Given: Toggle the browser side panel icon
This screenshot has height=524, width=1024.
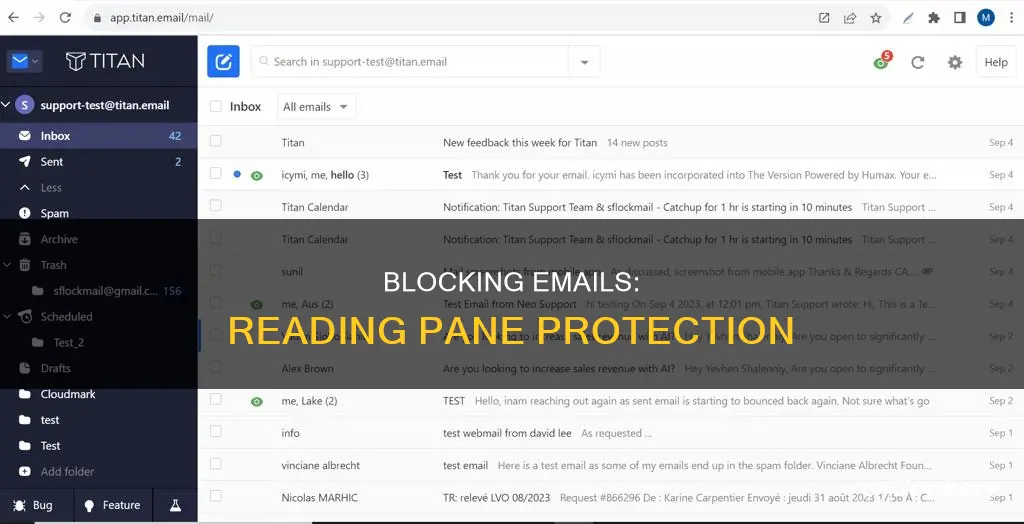Looking at the screenshot, I should coord(959,18).
